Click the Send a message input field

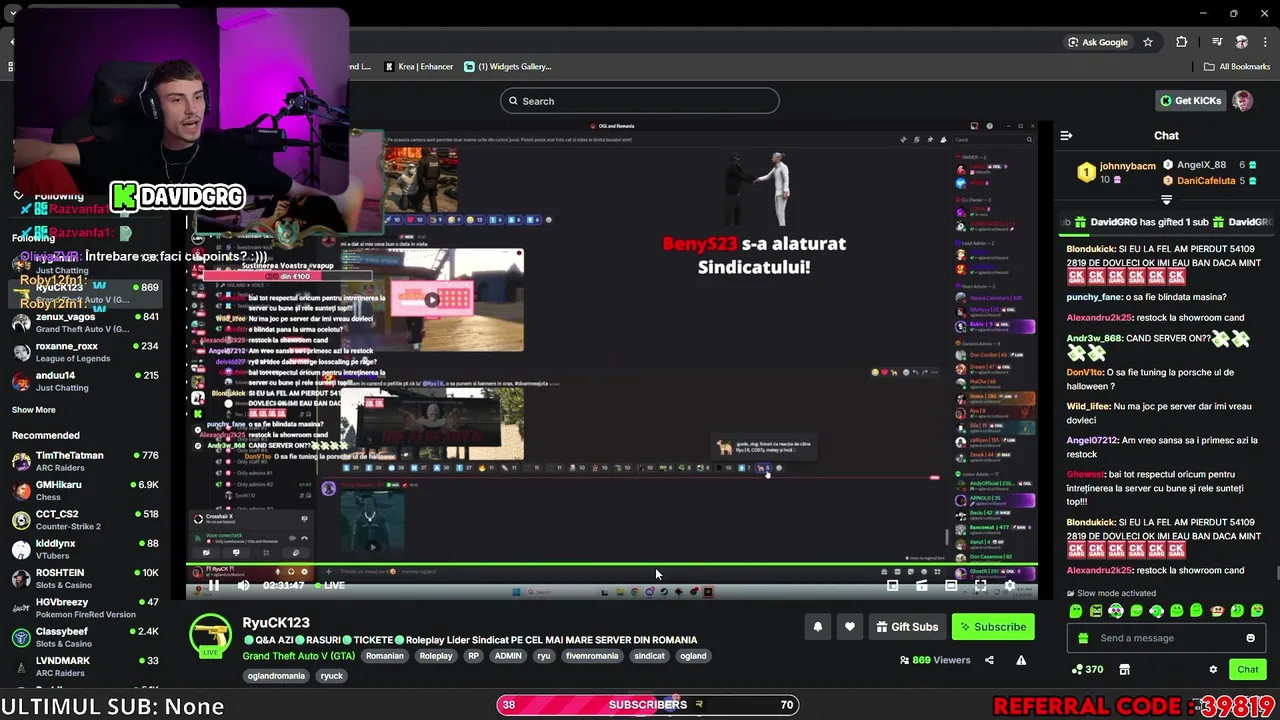tap(1165, 638)
